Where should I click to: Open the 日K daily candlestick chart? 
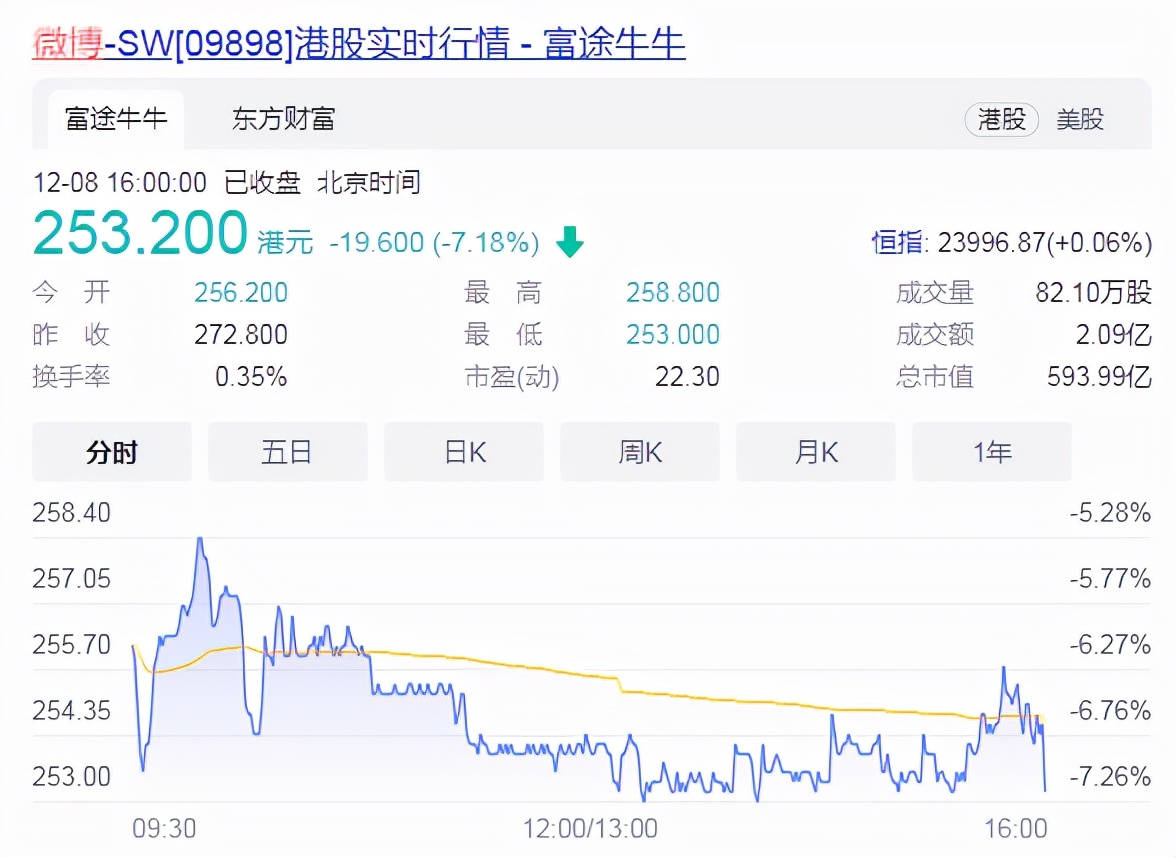click(463, 452)
